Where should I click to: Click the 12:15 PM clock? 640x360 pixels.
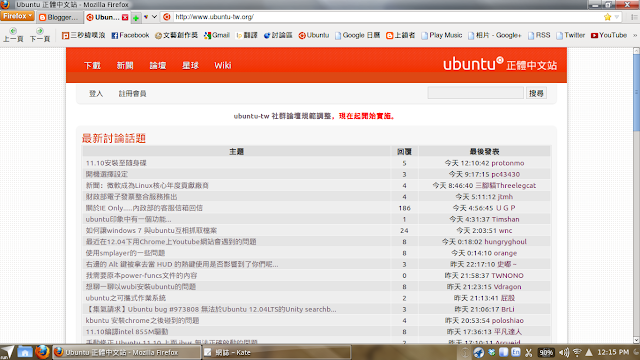613,352
